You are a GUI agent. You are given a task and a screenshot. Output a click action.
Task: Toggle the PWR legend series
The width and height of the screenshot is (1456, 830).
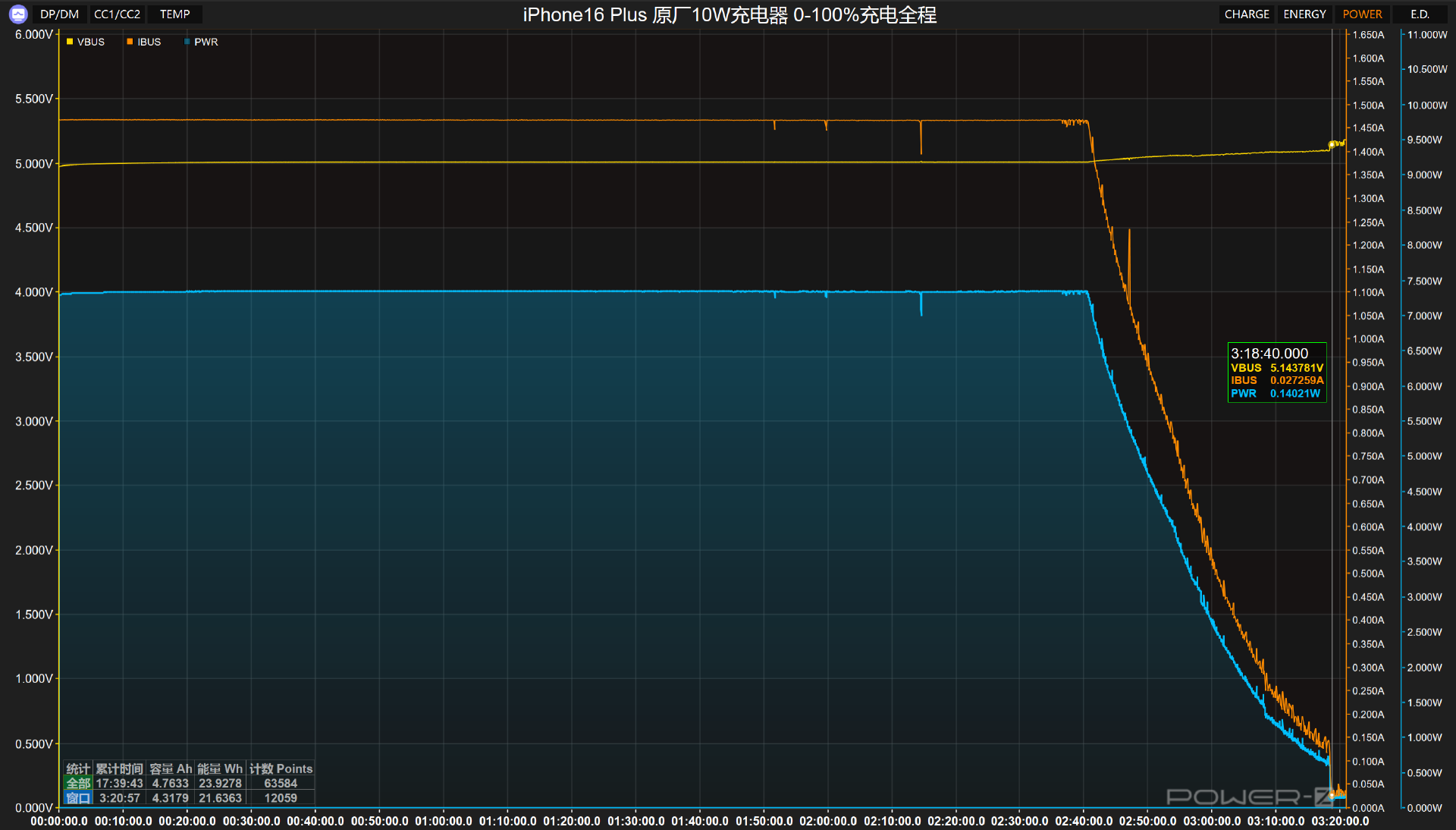(201, 42)
